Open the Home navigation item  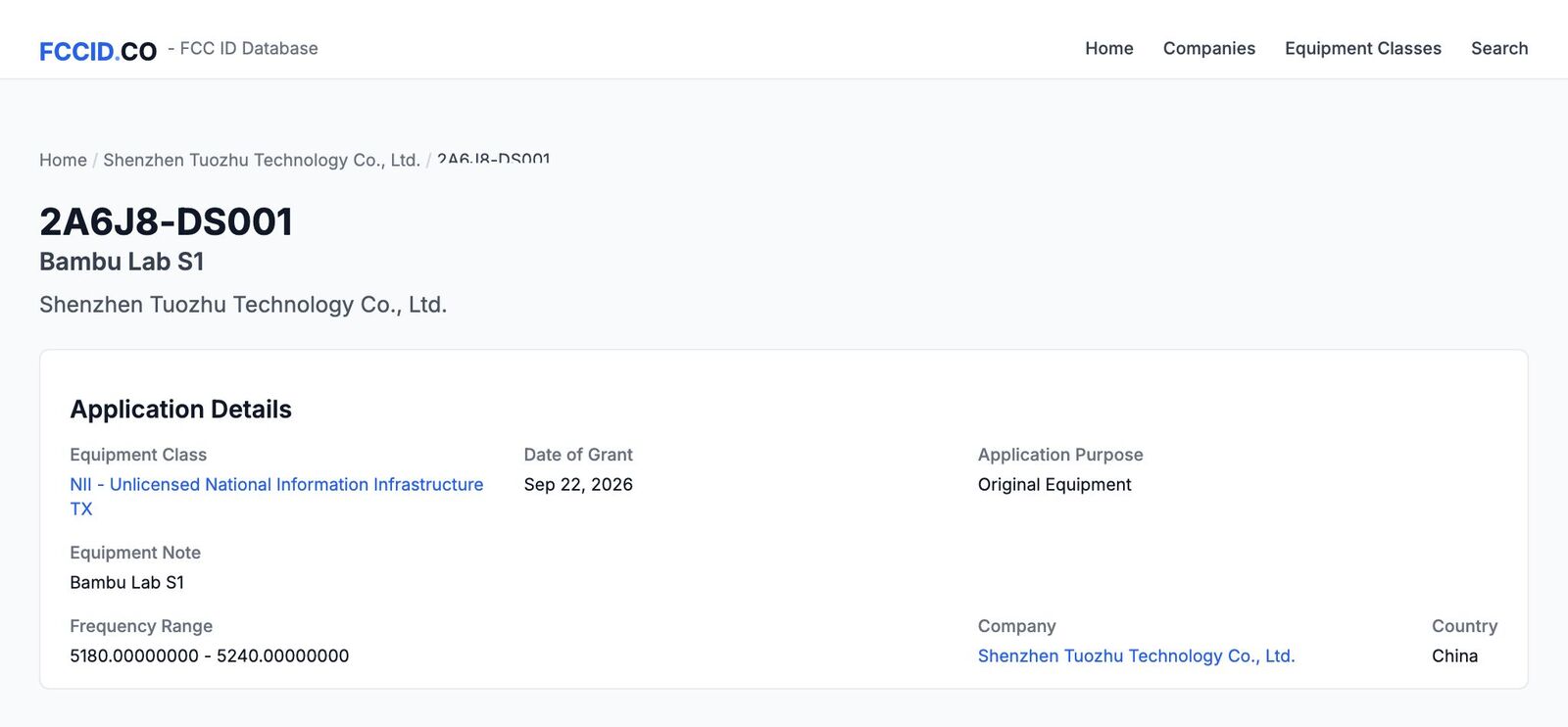[1108, 48]
